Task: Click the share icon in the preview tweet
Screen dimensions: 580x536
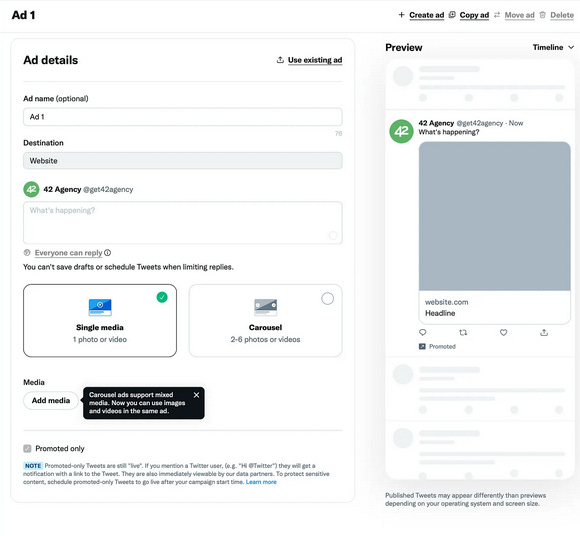Action: pos(544,333)
